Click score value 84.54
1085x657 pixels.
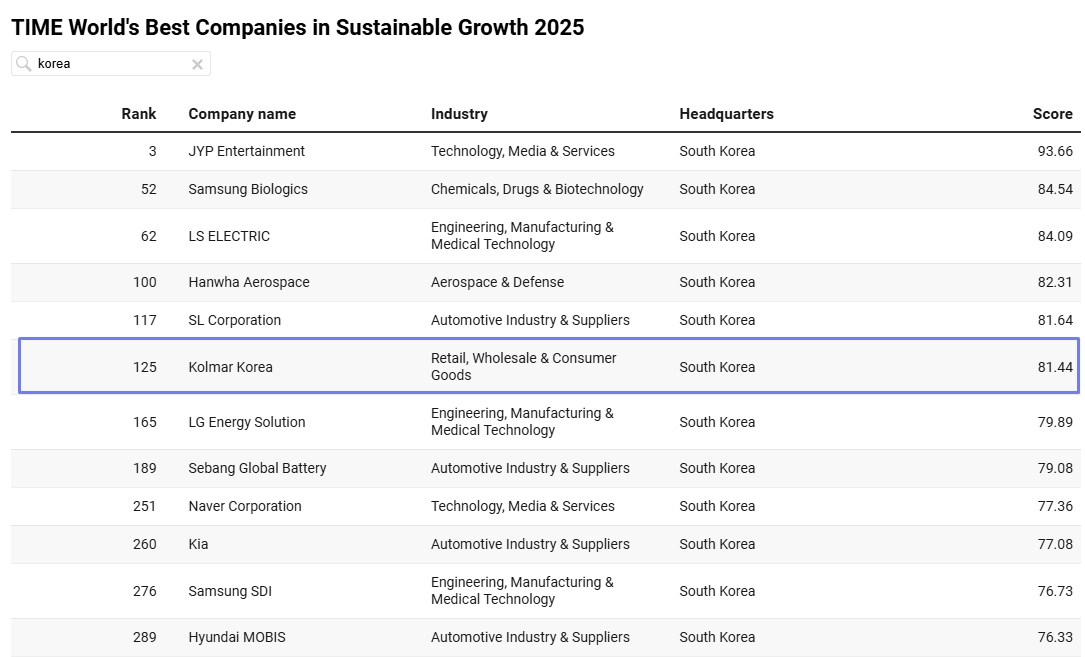pyautogui.click(x=1055, y=189)
